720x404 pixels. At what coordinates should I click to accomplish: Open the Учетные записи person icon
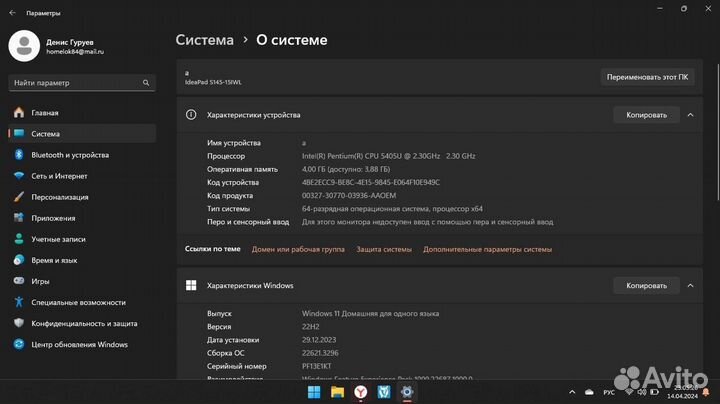[19, 239]
